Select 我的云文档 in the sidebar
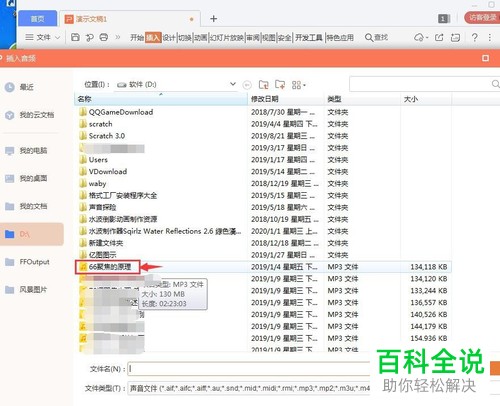The width and height of the screenshot is (500, 406). click(29, 115)
